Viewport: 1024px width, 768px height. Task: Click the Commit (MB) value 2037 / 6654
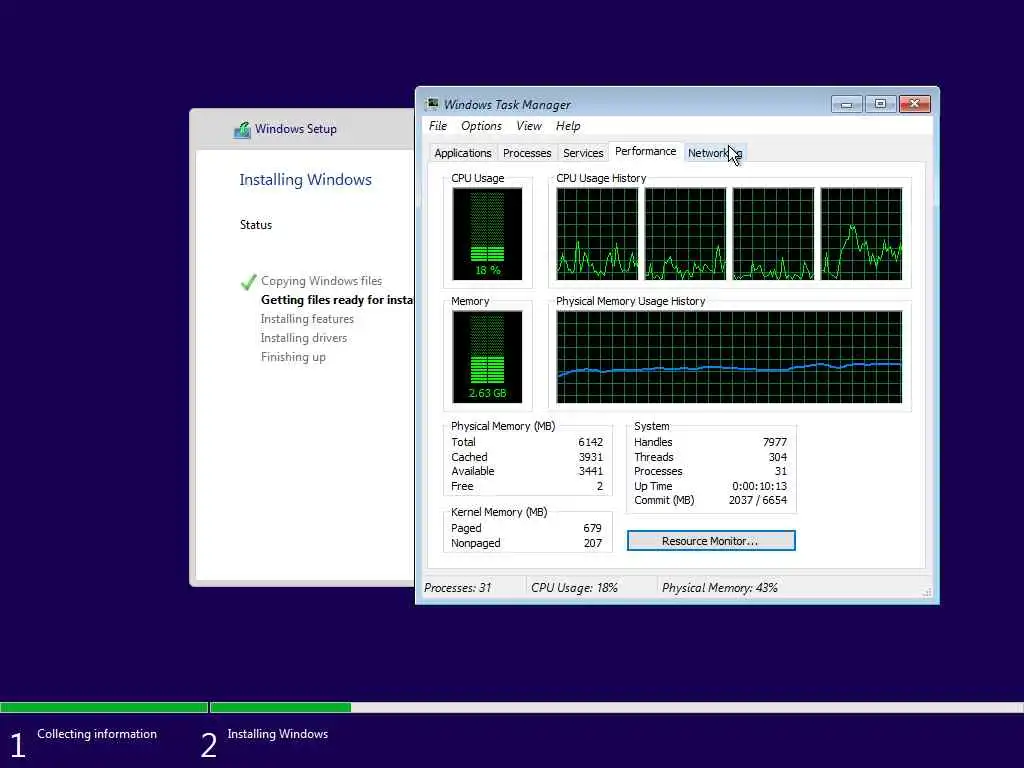[758, 500]
